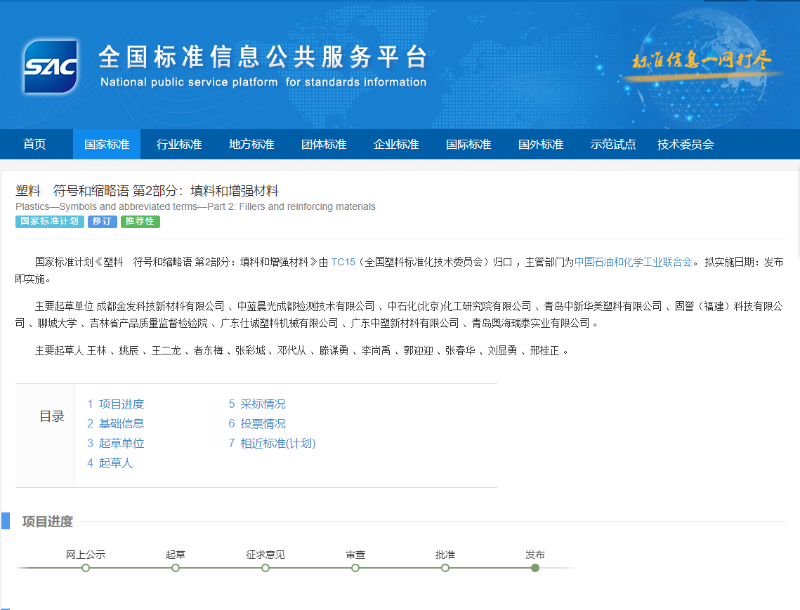Open the 相近标准(计划) contents link
800x610 pixels.
[275, 443]
